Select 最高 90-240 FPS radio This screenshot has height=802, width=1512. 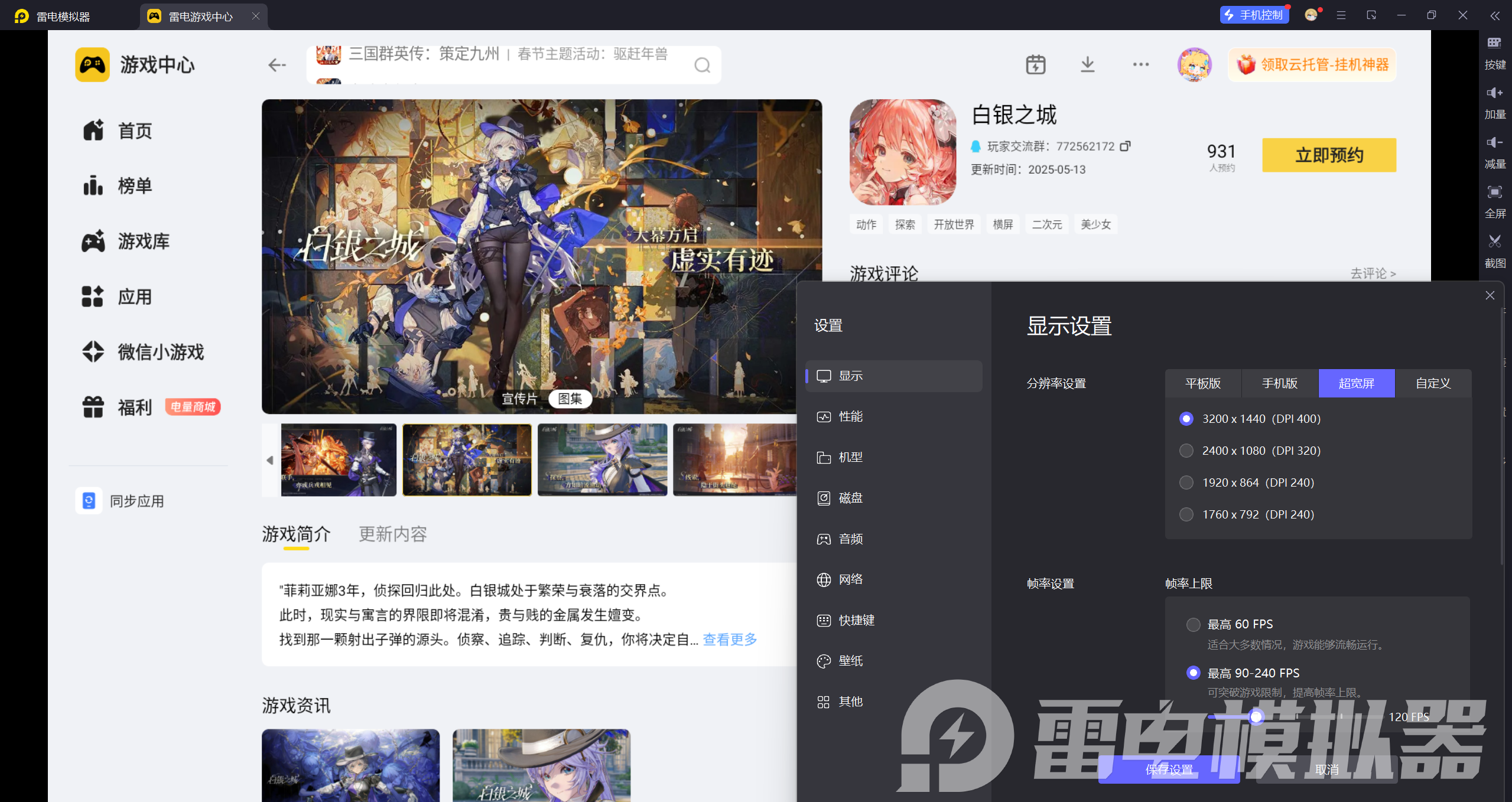(1193, 673)
